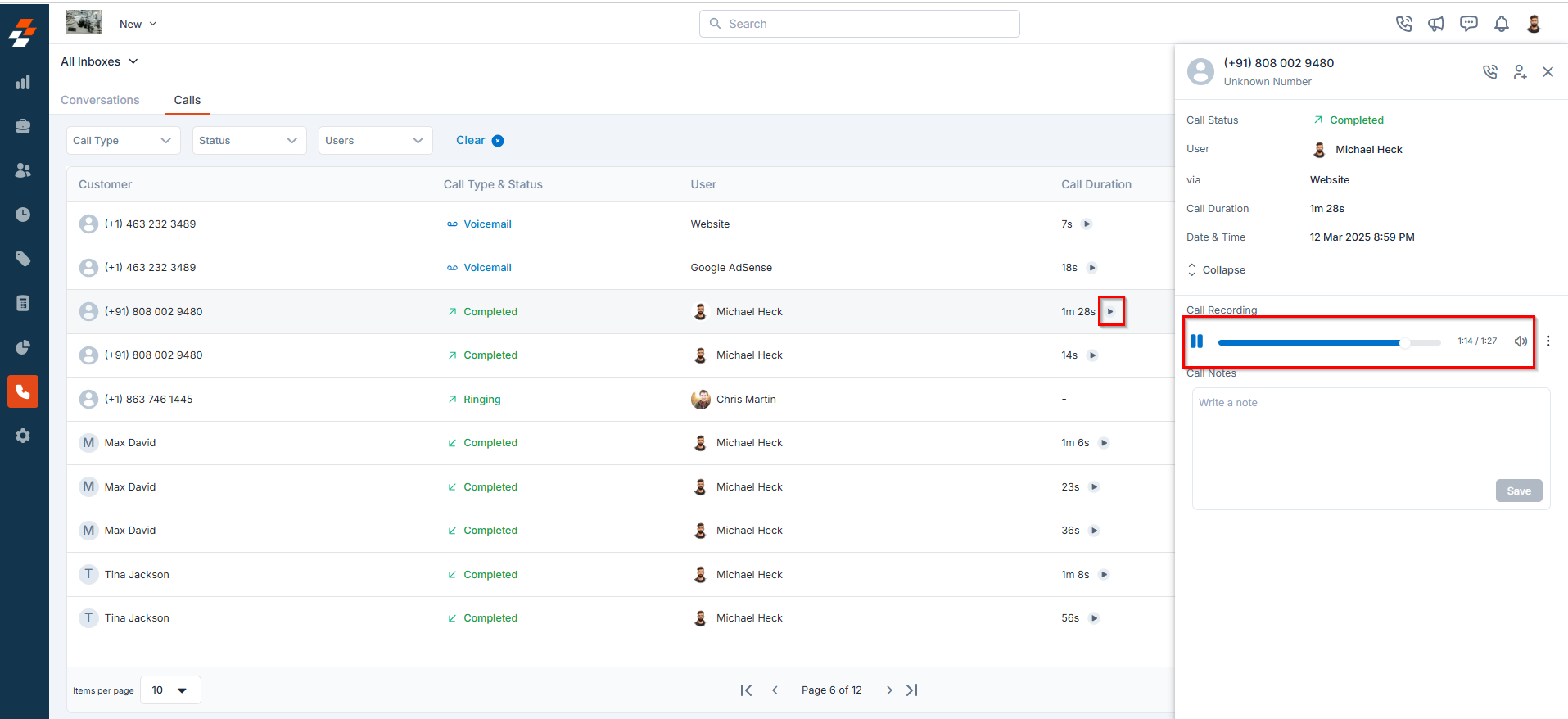
Task: Play the 1m 8s Tina Jackson recording
Action: click(1104, 574)
